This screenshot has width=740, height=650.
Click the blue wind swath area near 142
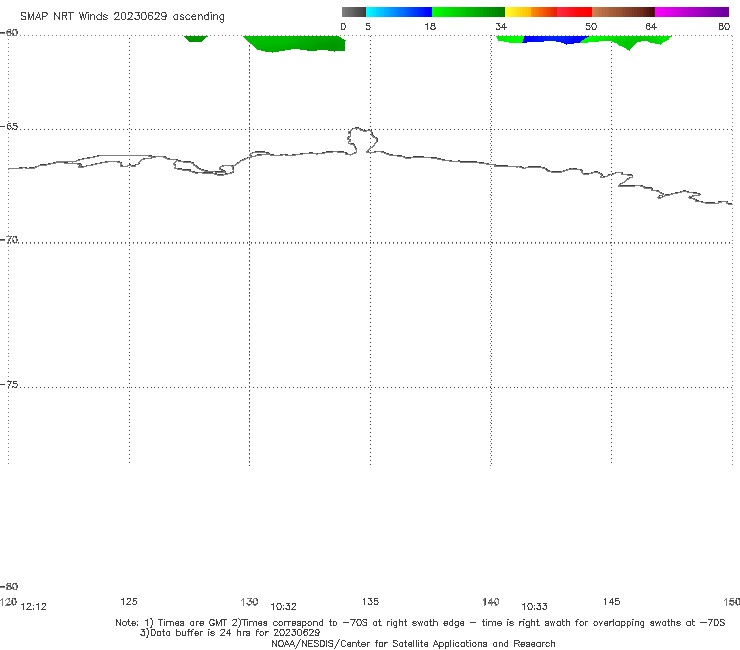(x=555, y=39)
